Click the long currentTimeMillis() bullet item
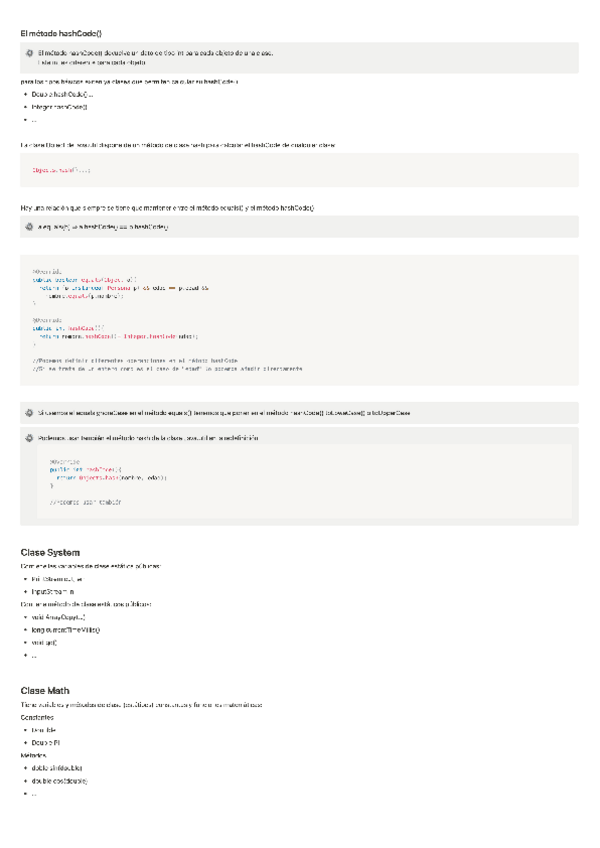Image resolution: width=600 pixels, height=848 pixels. pos(66,630)
